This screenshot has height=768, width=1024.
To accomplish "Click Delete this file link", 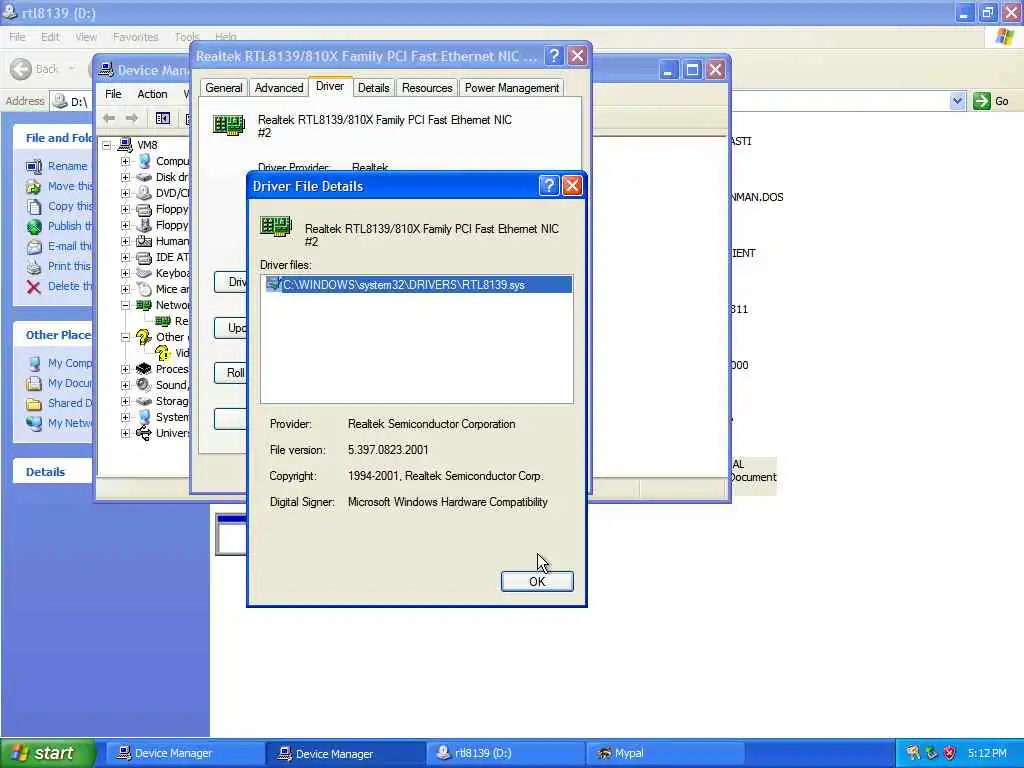I will (x=71, y=286).
